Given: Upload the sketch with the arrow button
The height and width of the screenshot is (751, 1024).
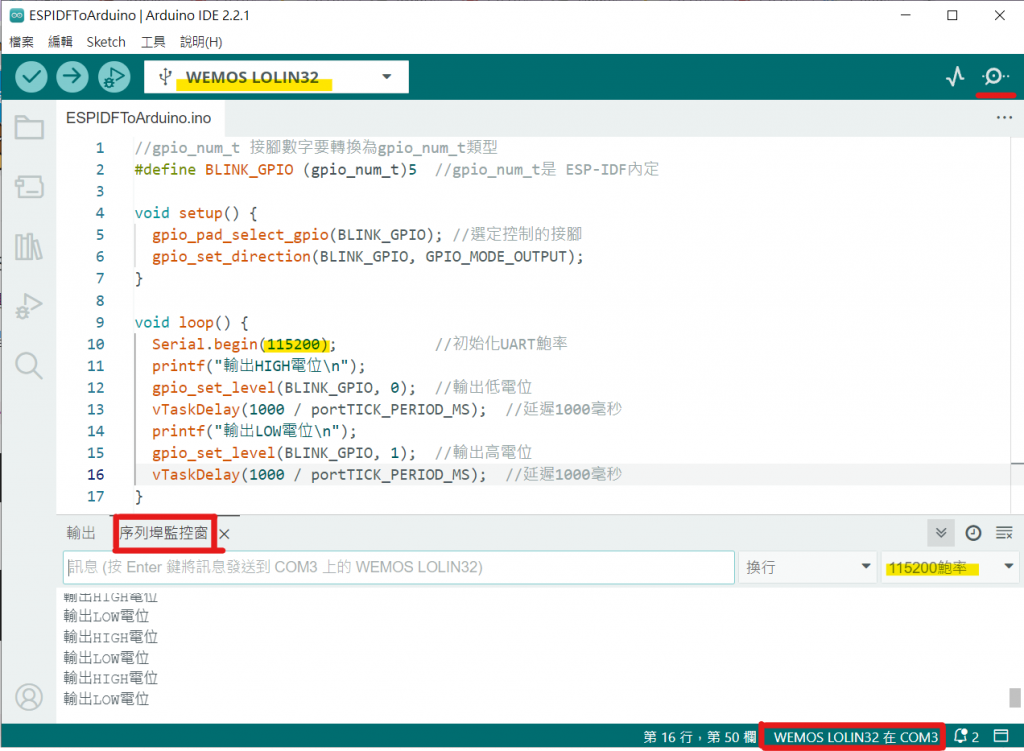Looking at the screenshot, I should pyautogui.click(x=72, y=77).
